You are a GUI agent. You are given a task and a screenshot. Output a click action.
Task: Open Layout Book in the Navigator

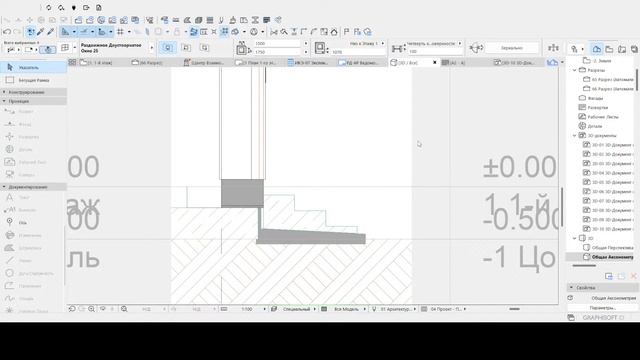pyautogui.click(x=622, y=49)
